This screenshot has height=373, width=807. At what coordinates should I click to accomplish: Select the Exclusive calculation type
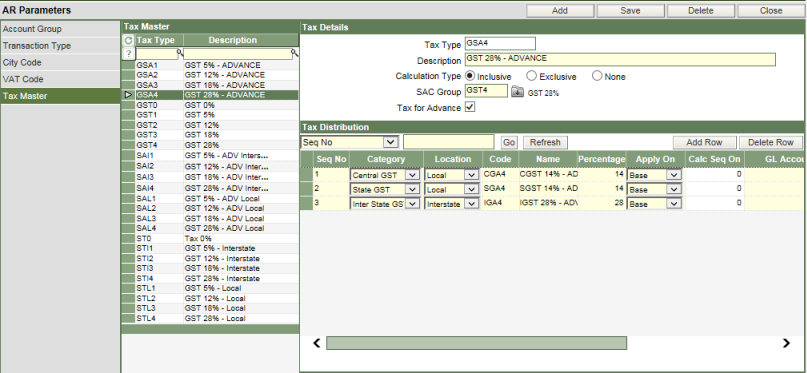(531, 76)
